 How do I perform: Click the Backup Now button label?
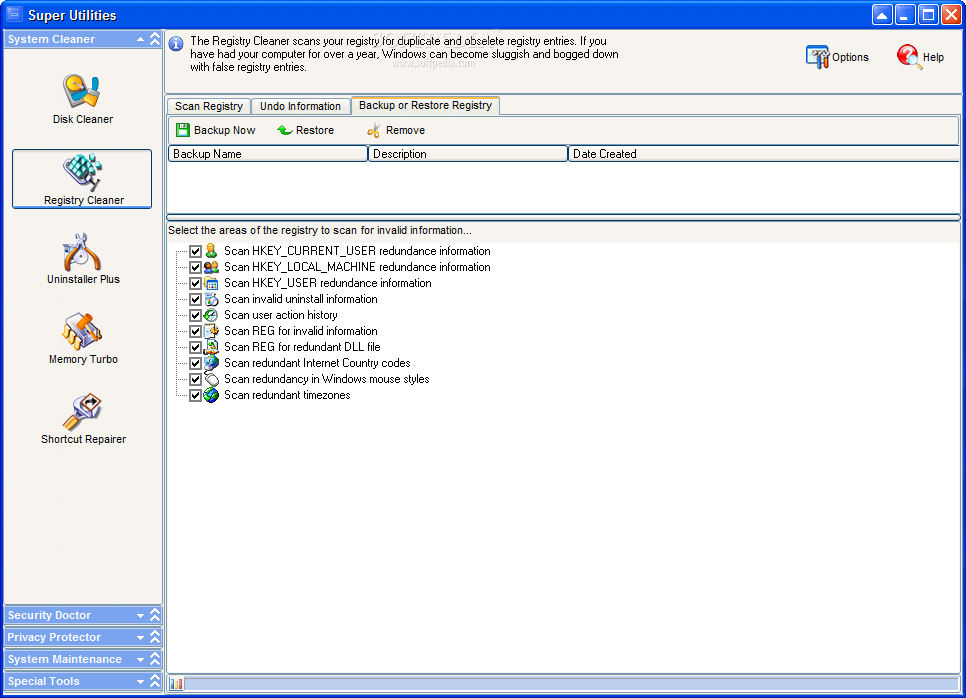[x=224, y=130]
